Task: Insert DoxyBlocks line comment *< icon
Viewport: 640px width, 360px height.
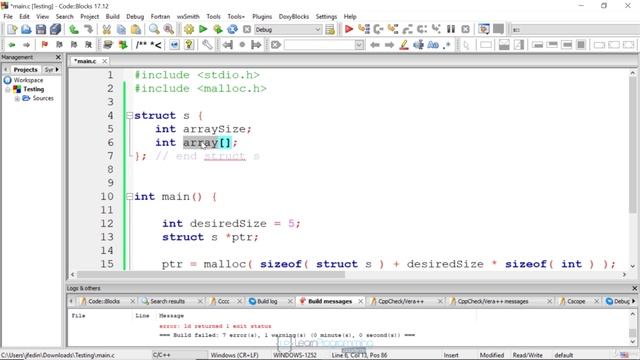Action: (156, 45)
